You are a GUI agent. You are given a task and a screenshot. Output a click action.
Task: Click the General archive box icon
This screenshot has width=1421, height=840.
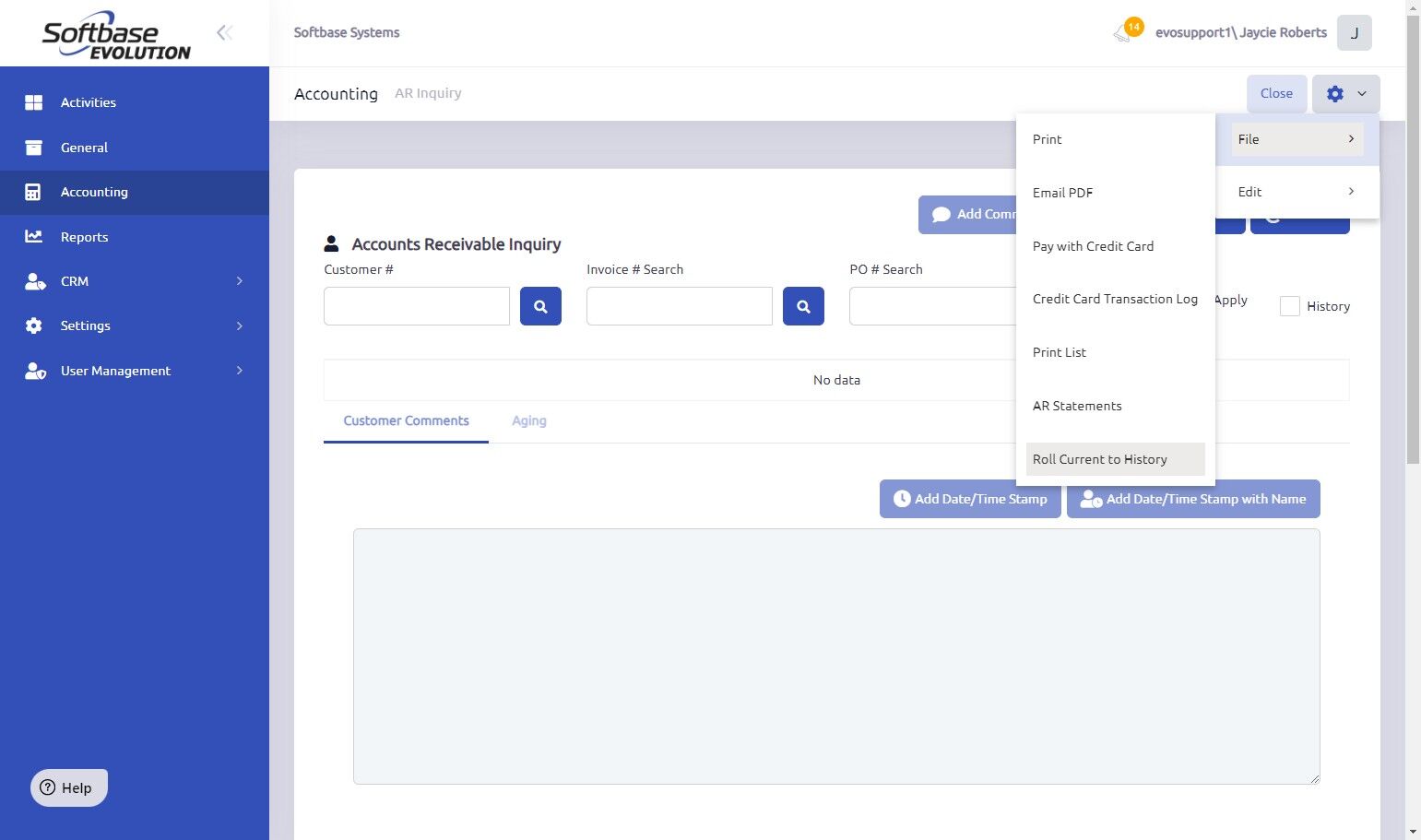pyautogui.click(x=34, y=148)
